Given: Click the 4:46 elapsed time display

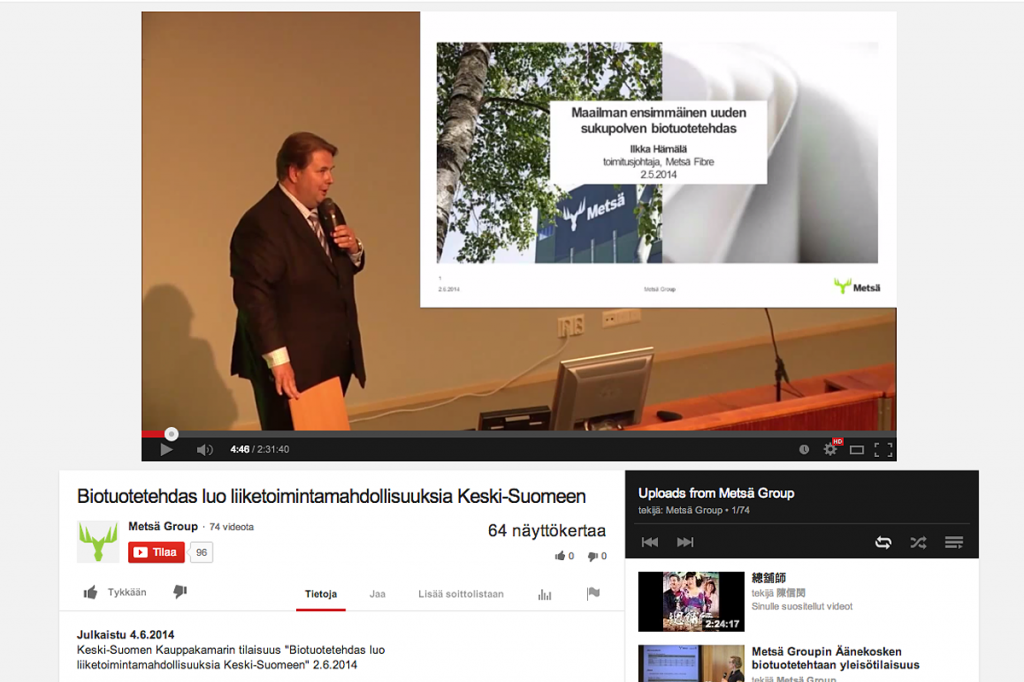Looking at the screenshot, I should click(x=240, y=449).
